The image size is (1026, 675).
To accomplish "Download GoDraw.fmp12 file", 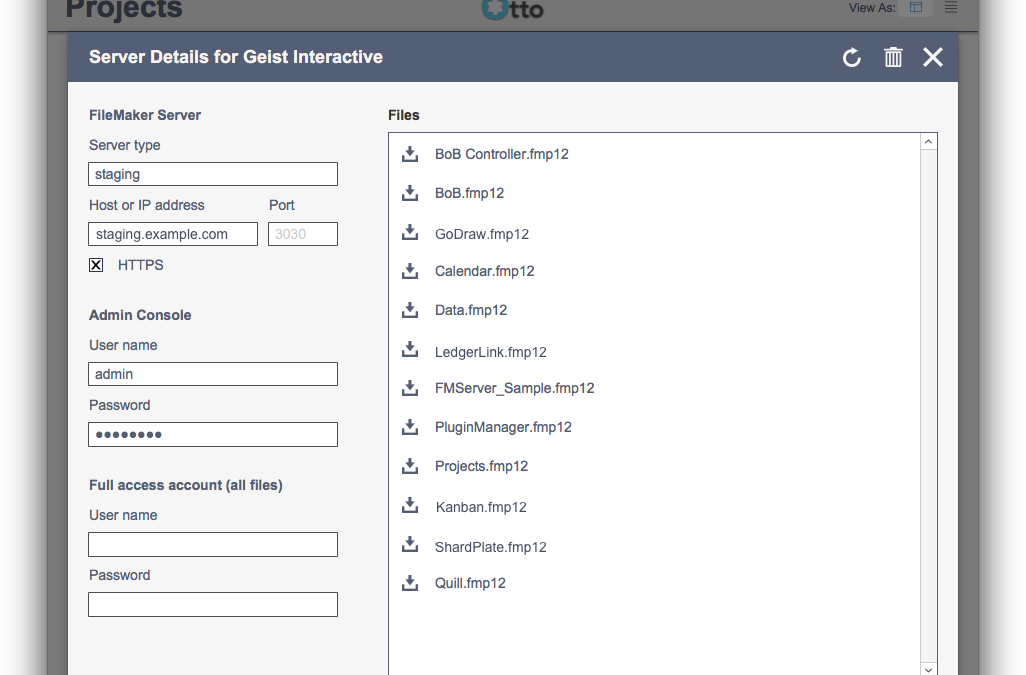I will (x=410, y=232).
